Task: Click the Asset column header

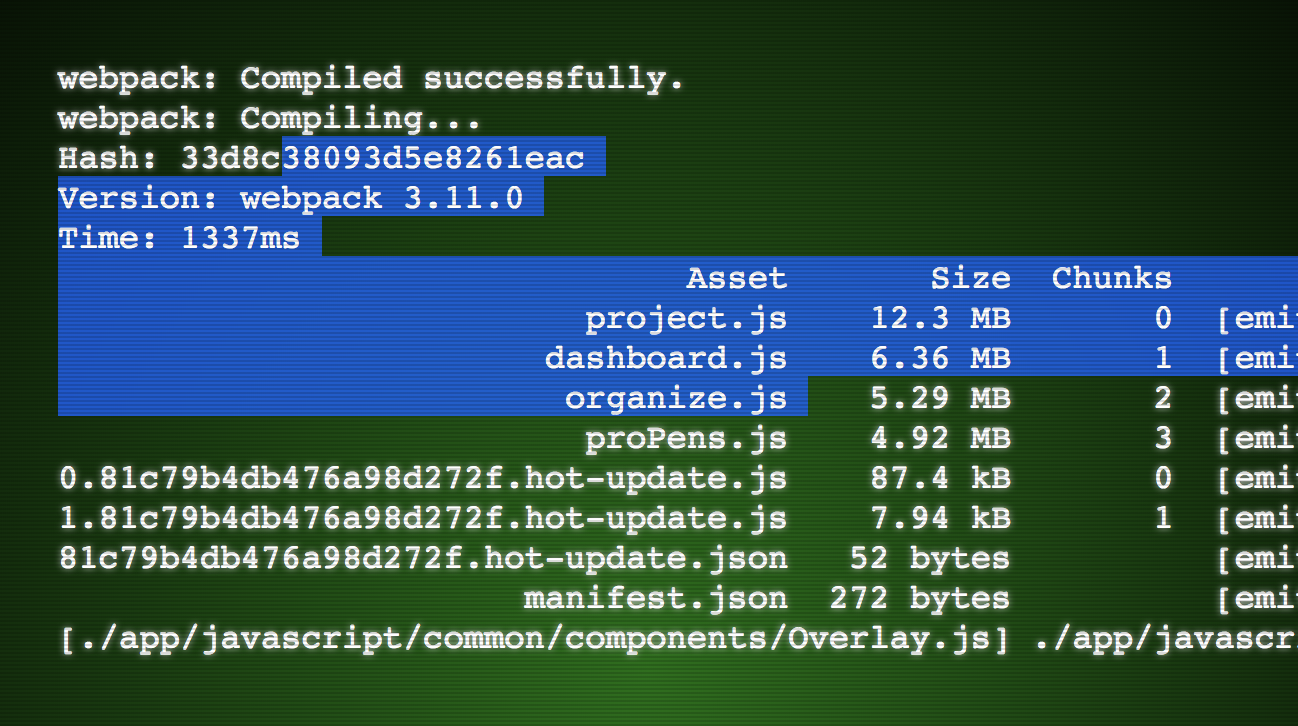Action: click(x=737, y=278)
